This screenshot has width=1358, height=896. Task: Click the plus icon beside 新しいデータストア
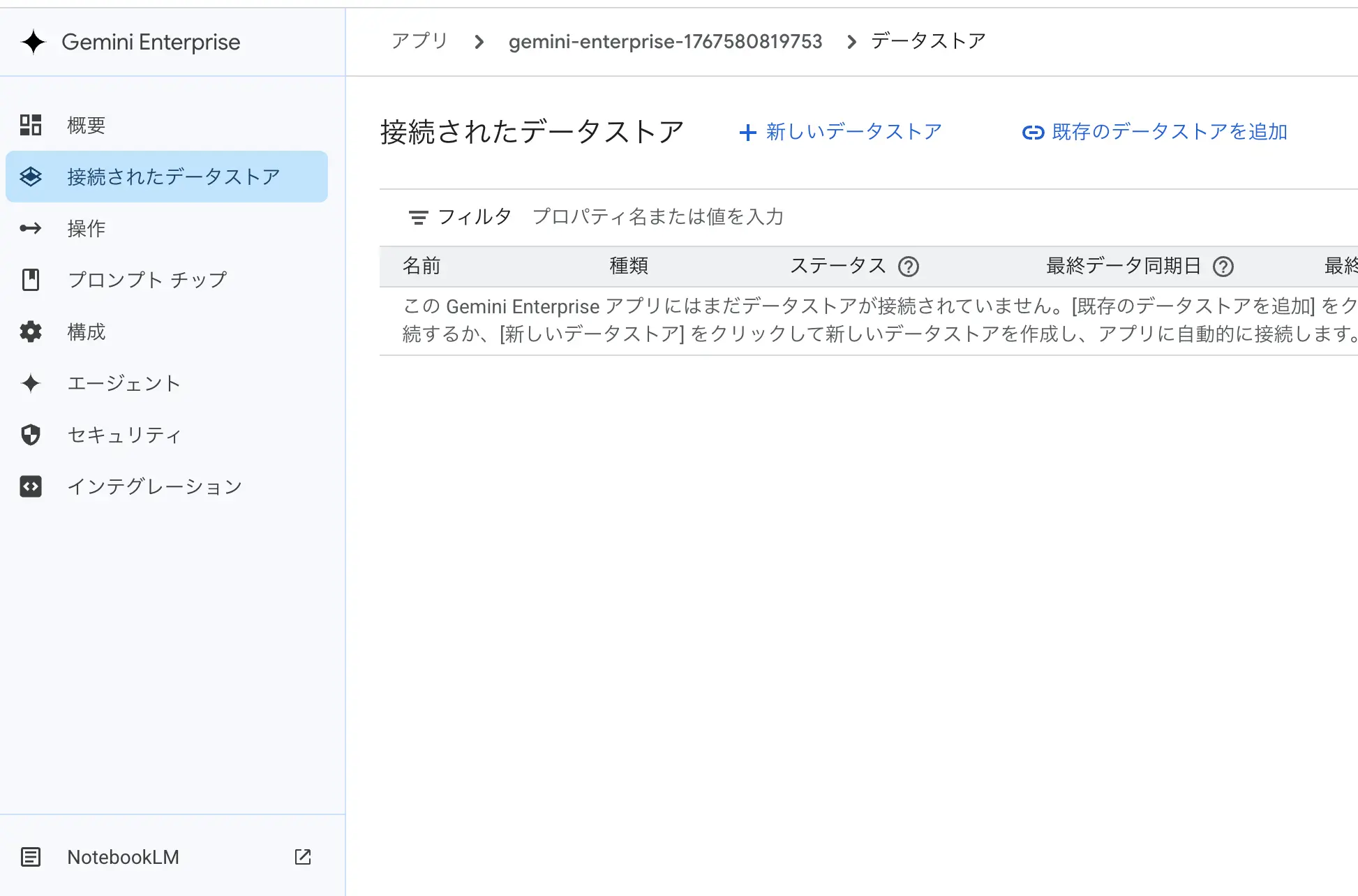tap(748, 132)
